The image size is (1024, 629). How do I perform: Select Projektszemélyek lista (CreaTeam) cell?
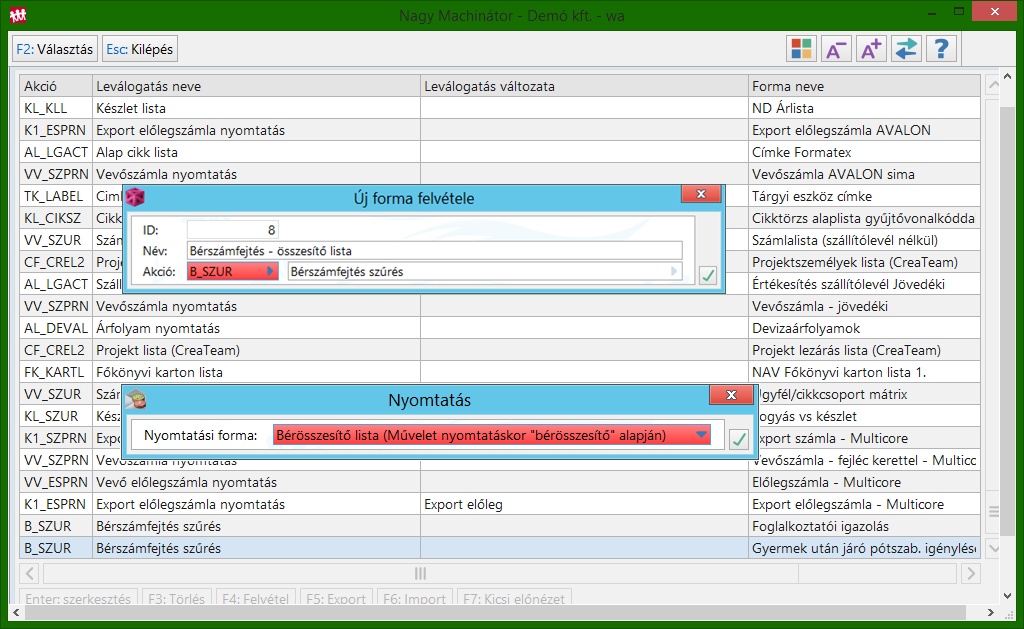864,262
